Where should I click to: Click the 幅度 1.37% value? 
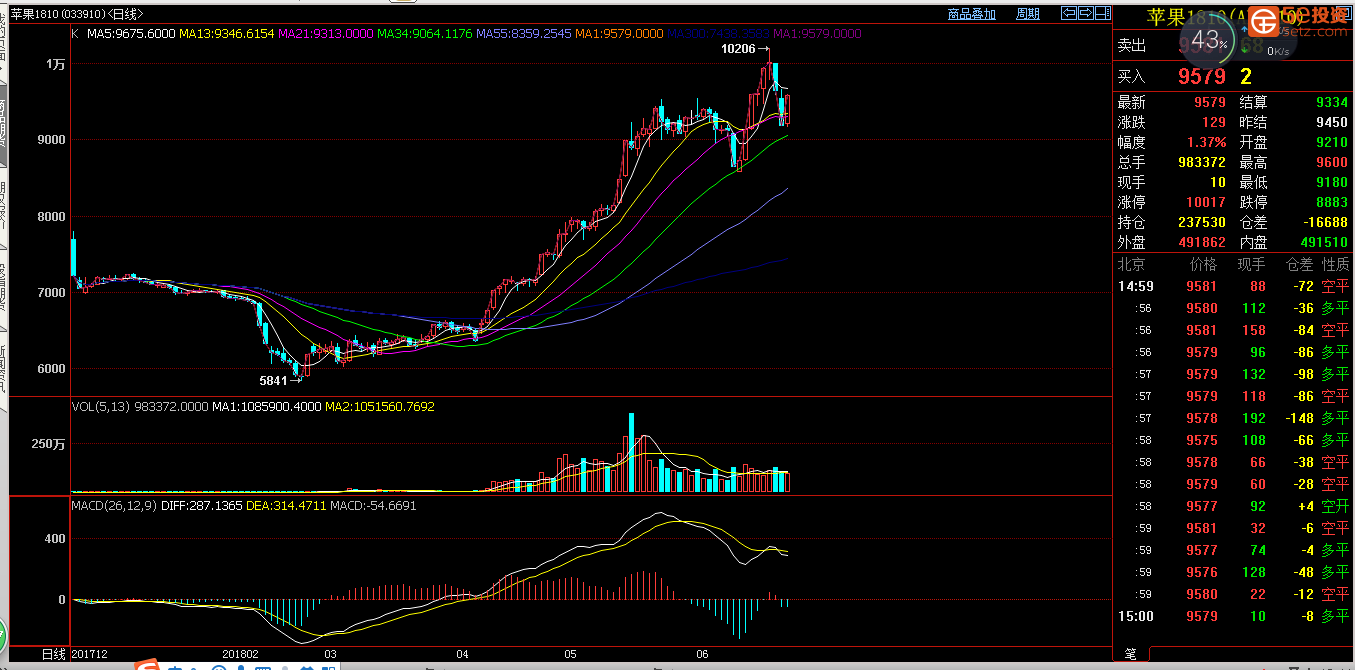[1206, 142]
